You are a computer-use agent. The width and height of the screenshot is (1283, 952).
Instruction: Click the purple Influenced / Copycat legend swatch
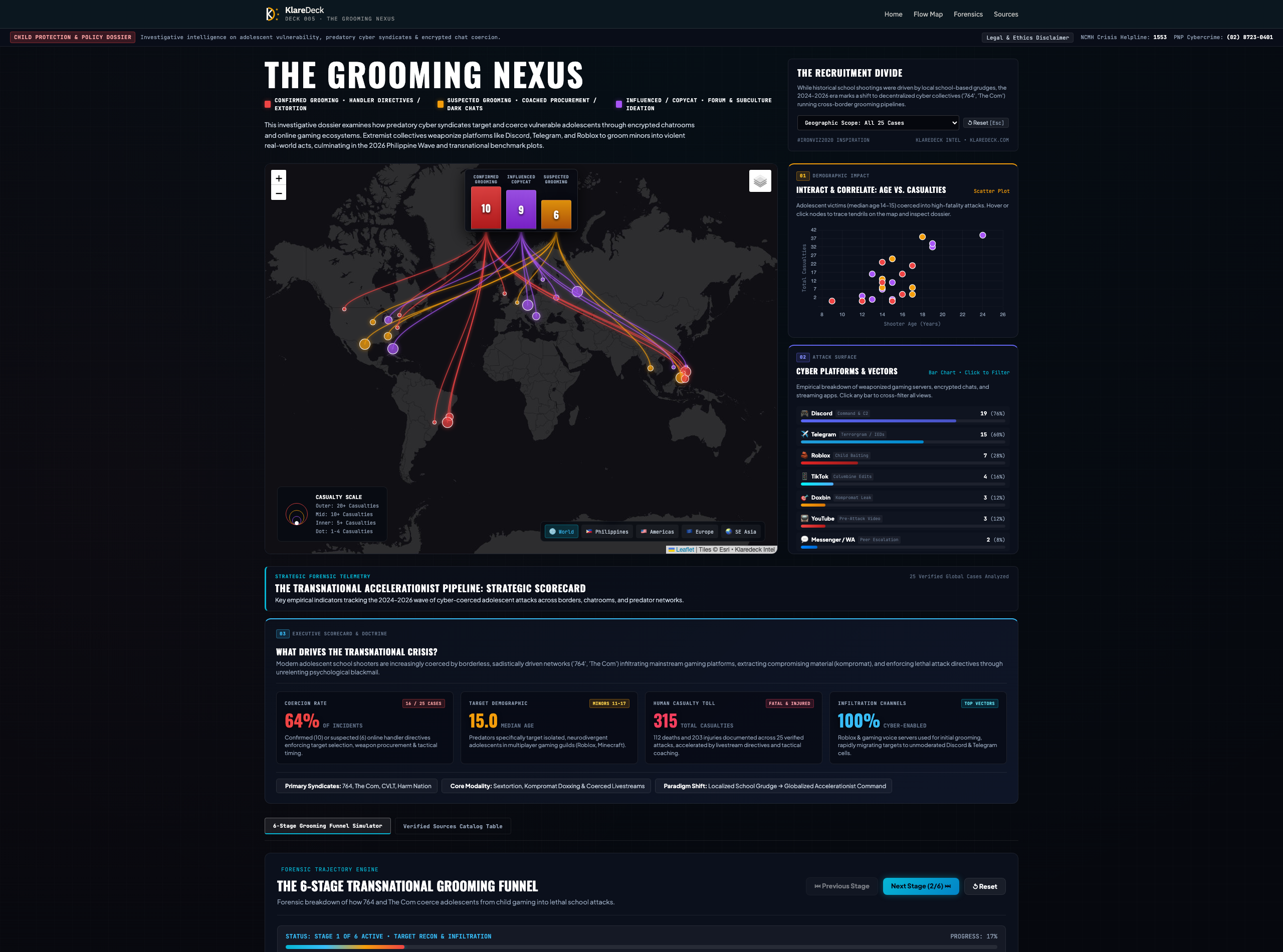point(618,104)
